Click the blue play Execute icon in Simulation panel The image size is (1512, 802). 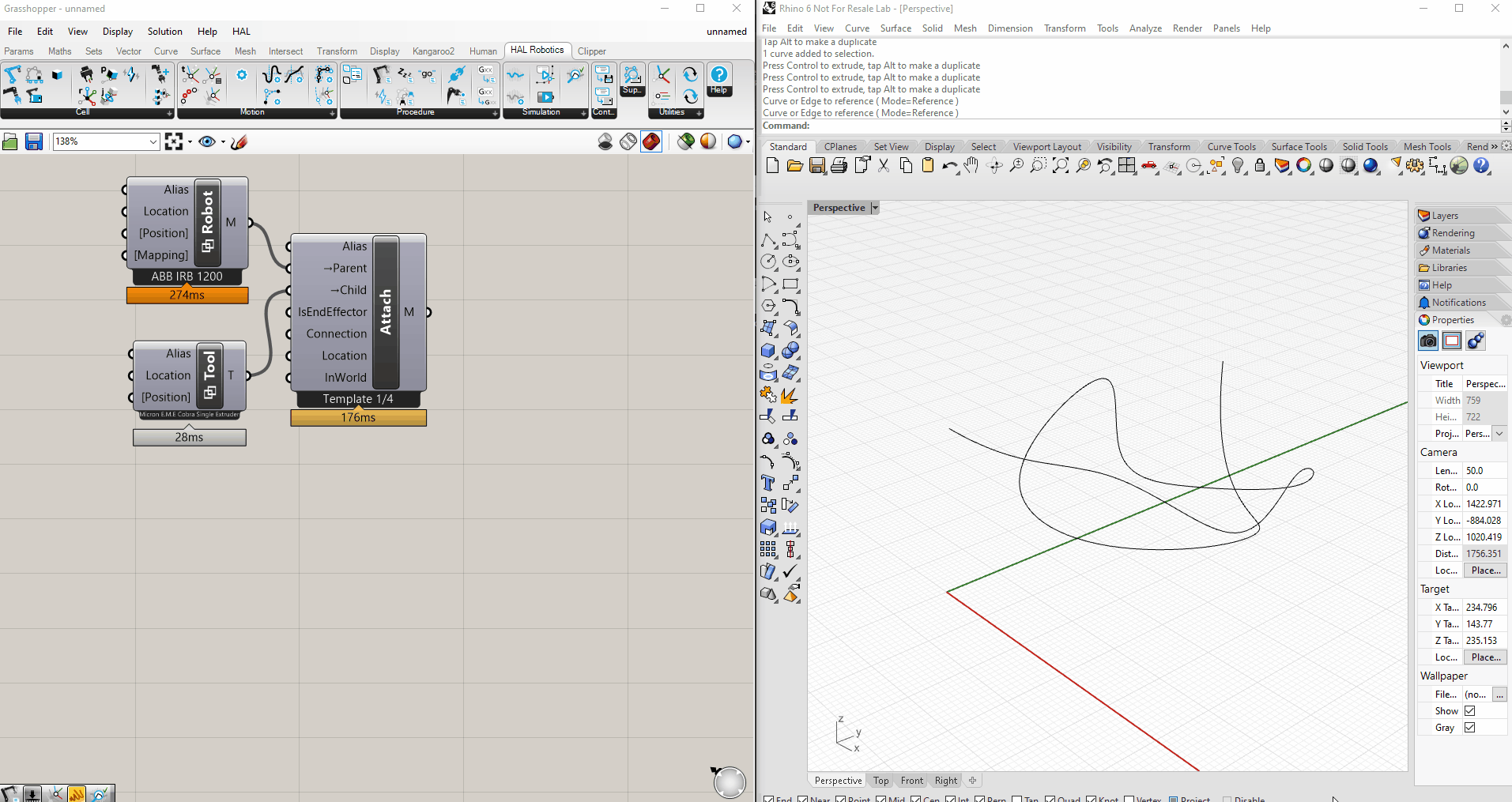(x=545, y=96)
